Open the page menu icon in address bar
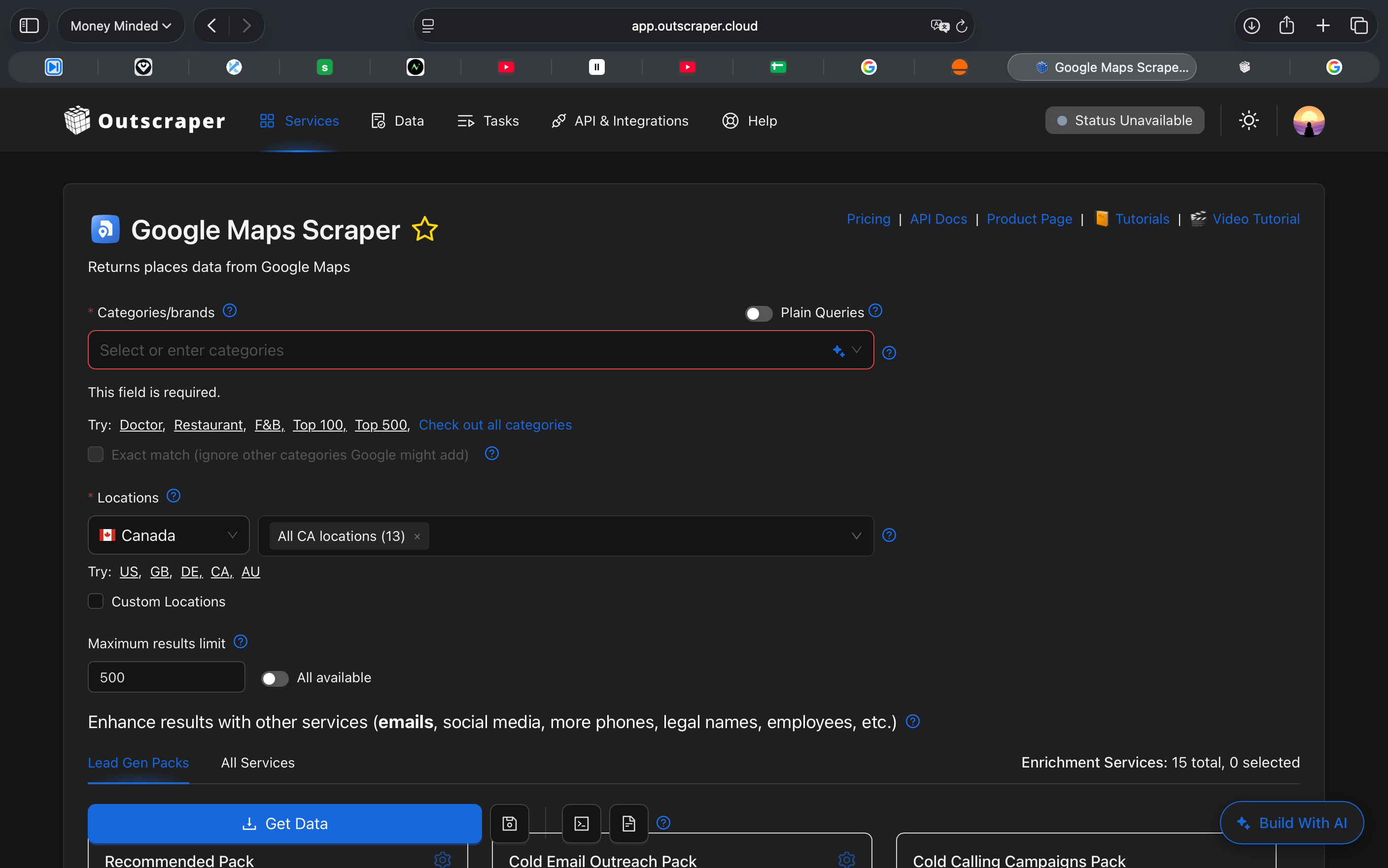Screen dimensions: 1388x868 click(428, 26)
